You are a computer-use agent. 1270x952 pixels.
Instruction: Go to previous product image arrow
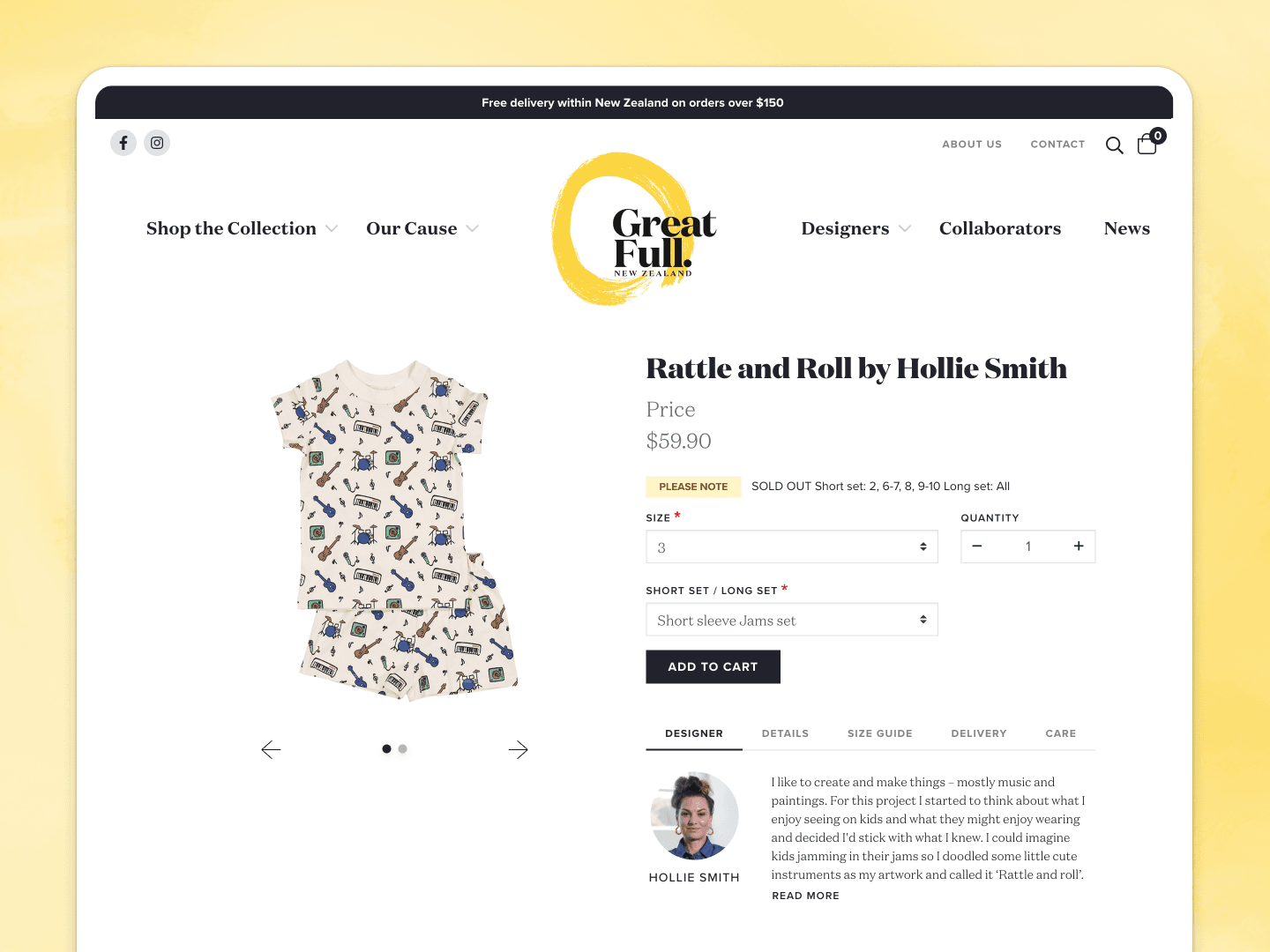click(x=271, y=749)
